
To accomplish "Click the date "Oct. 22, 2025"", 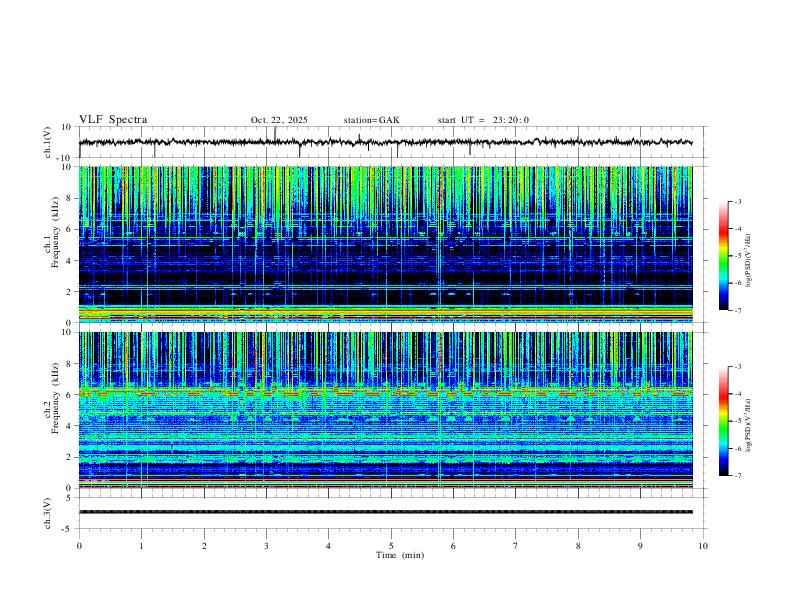I will tap(279, 120).
